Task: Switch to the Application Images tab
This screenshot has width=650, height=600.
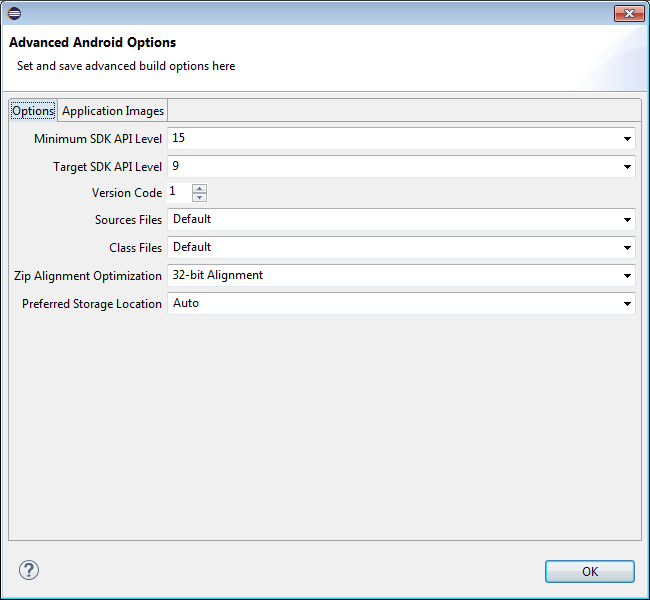Action: [x=113, y=111]
